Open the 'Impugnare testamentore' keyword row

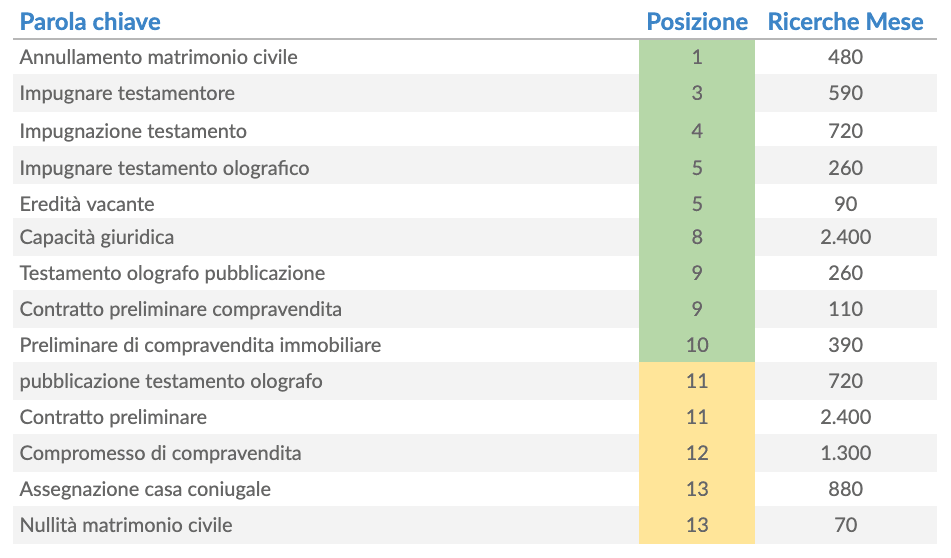click(127, 94)
